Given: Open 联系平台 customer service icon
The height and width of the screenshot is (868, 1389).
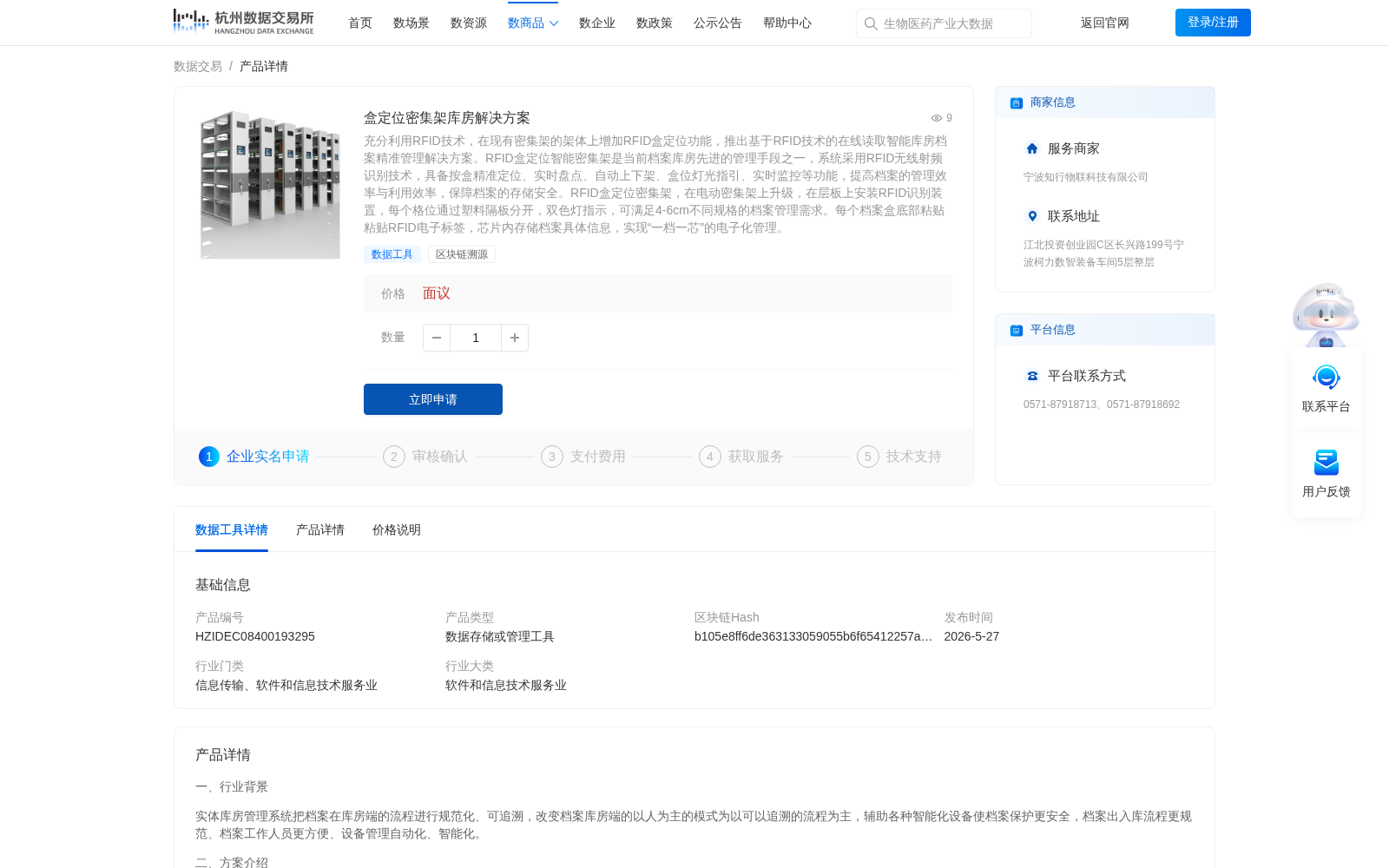Looking at the screenshot, I should point(1326,378).
